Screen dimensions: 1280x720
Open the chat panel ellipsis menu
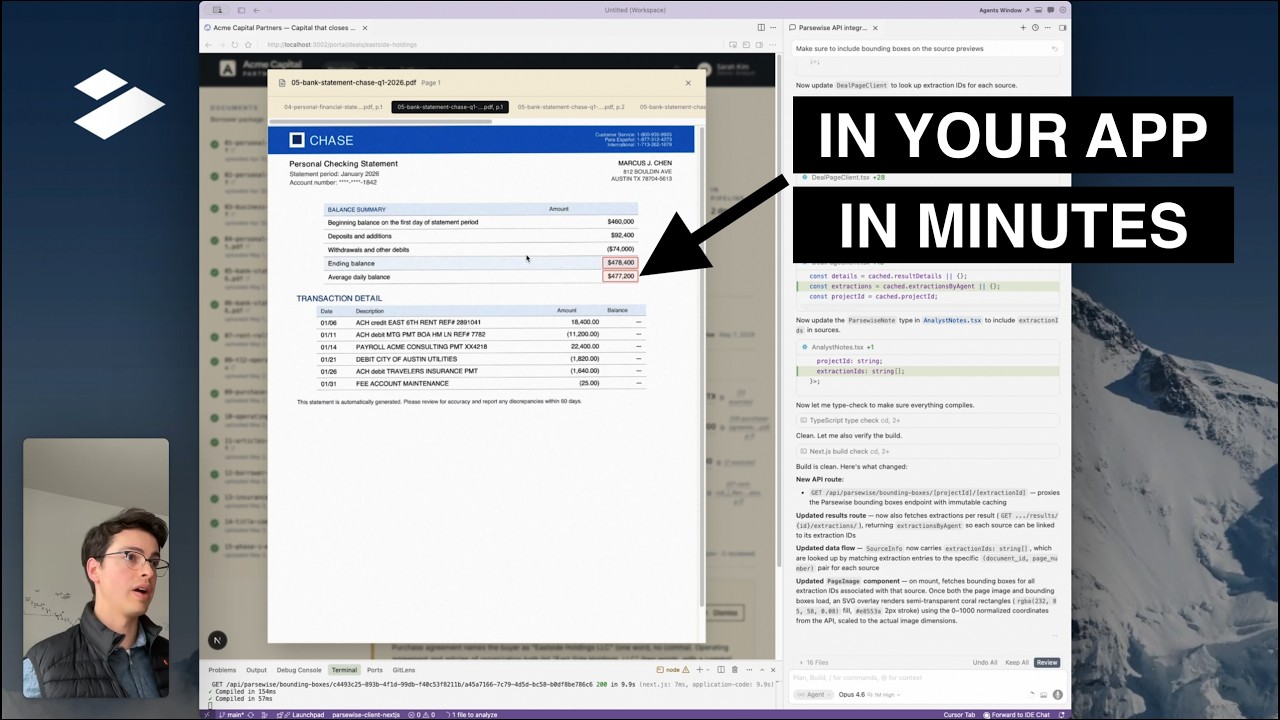point(1047,28)
